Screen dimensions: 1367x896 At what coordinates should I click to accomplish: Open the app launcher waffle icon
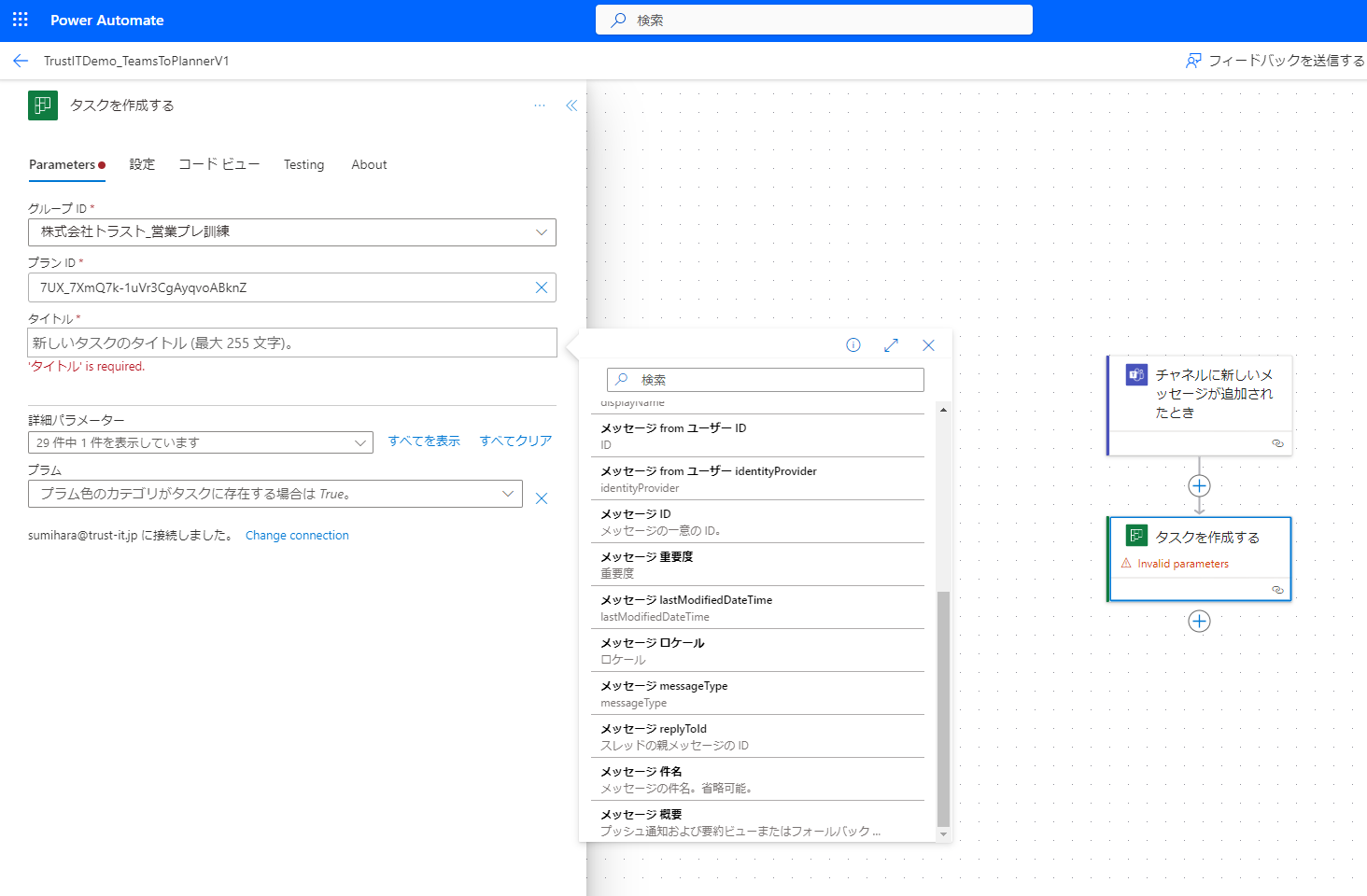(21, 20)
